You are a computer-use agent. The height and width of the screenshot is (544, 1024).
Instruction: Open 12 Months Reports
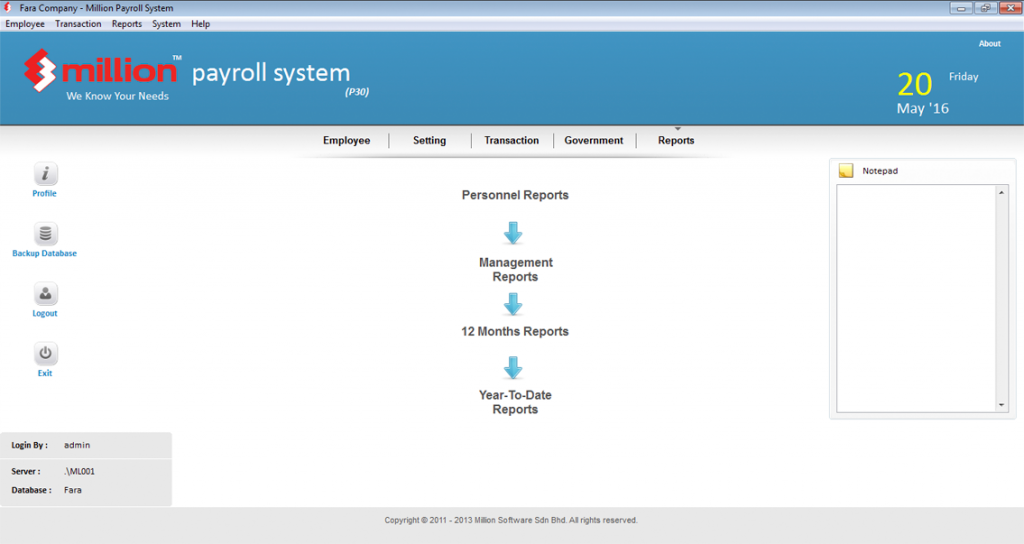pos(515,332)
